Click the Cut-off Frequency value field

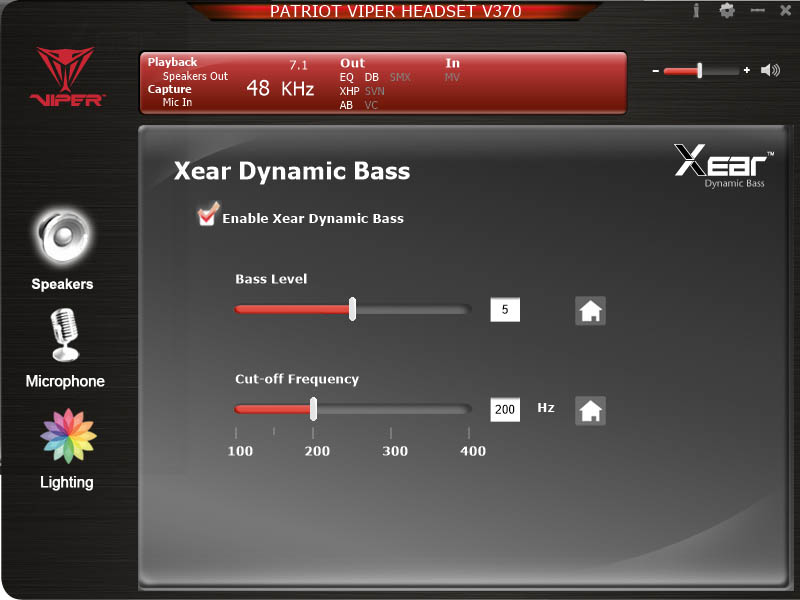click(505, 410)
